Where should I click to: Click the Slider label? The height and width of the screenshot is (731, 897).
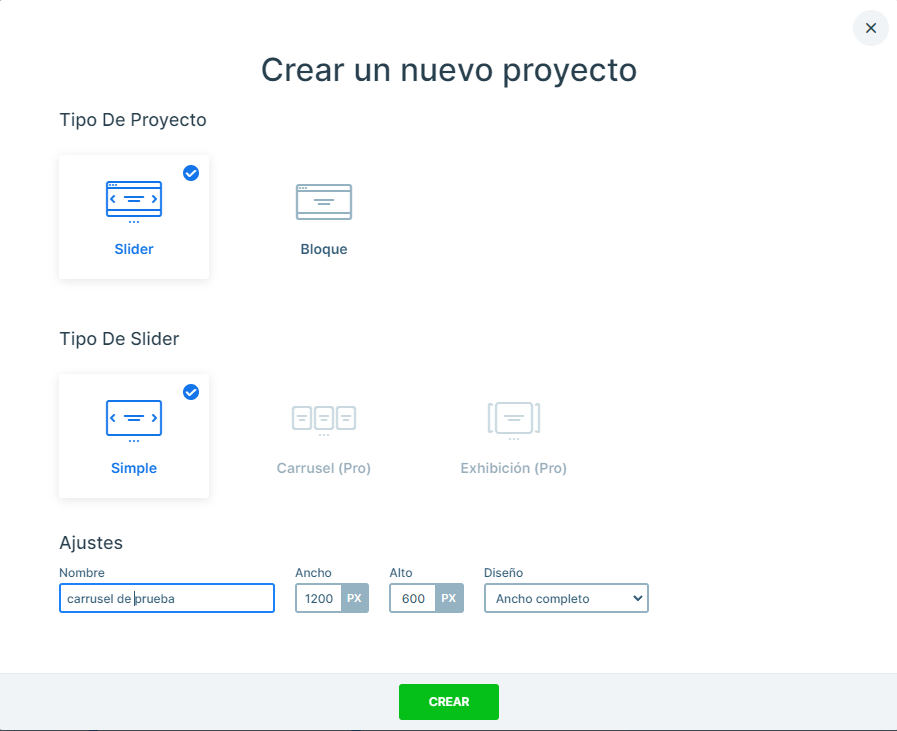tap(134, 249)
